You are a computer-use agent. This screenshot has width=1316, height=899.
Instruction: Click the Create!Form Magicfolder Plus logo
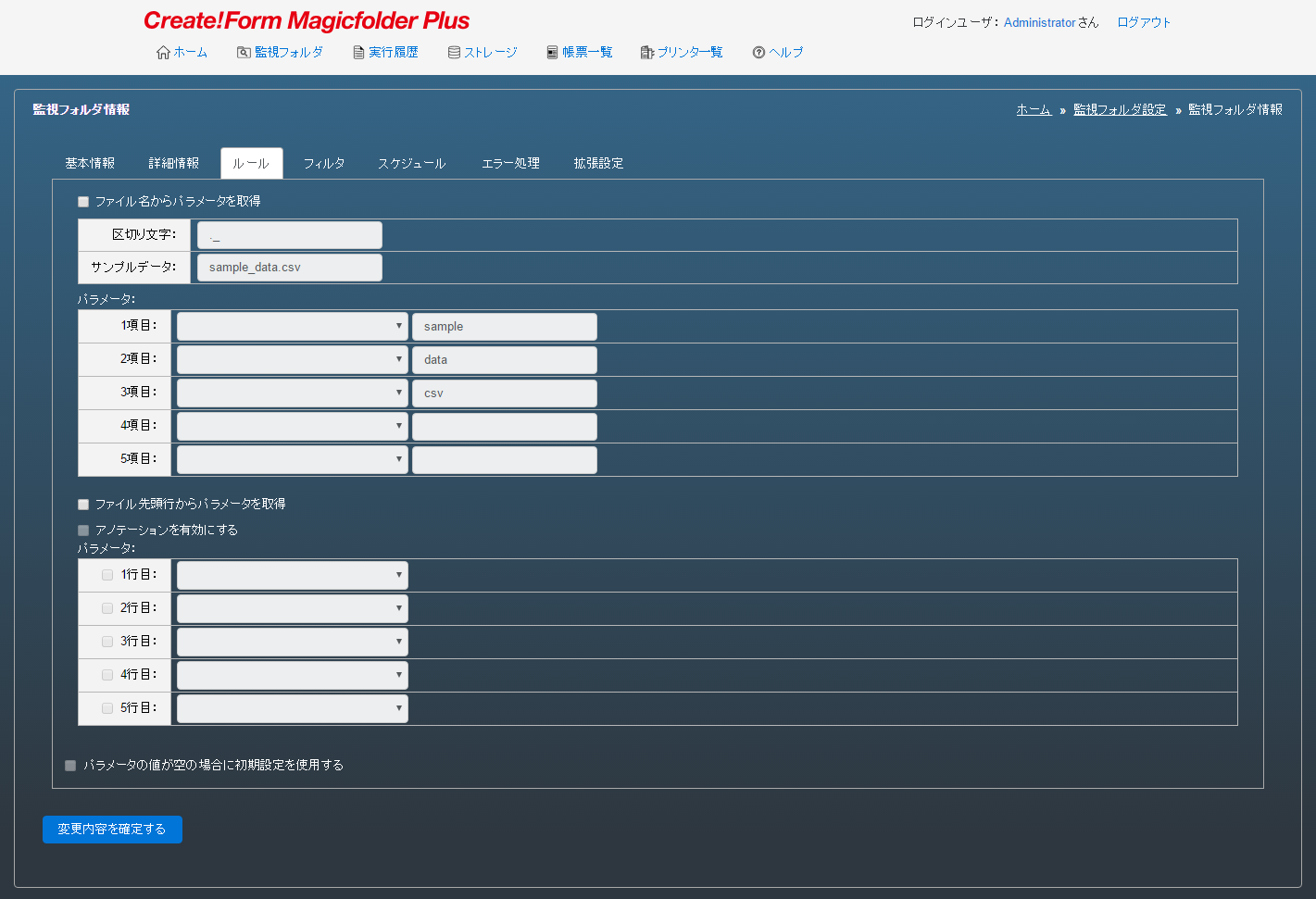click(x=307, y=21)
